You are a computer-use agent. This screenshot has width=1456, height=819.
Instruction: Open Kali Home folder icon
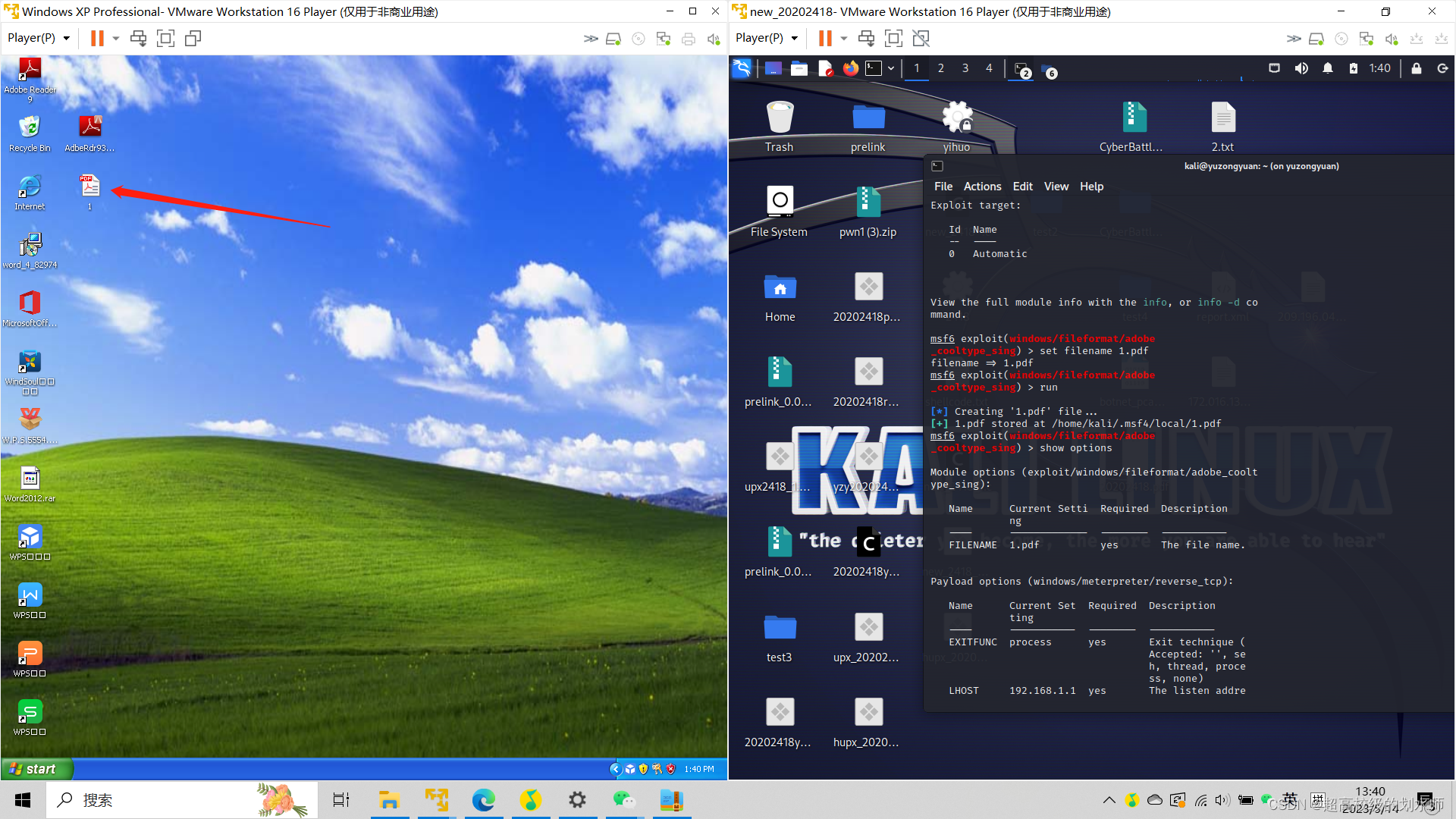click(780, 297)
